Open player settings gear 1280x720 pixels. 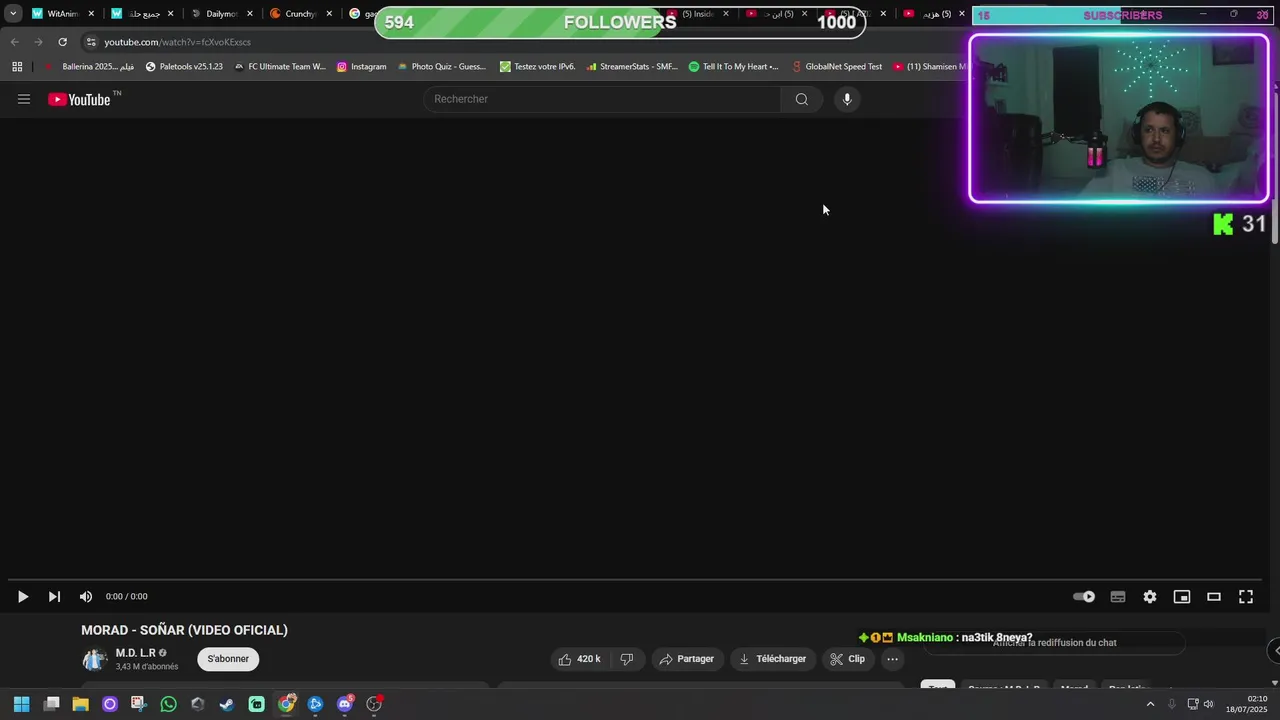[1150, 597]
